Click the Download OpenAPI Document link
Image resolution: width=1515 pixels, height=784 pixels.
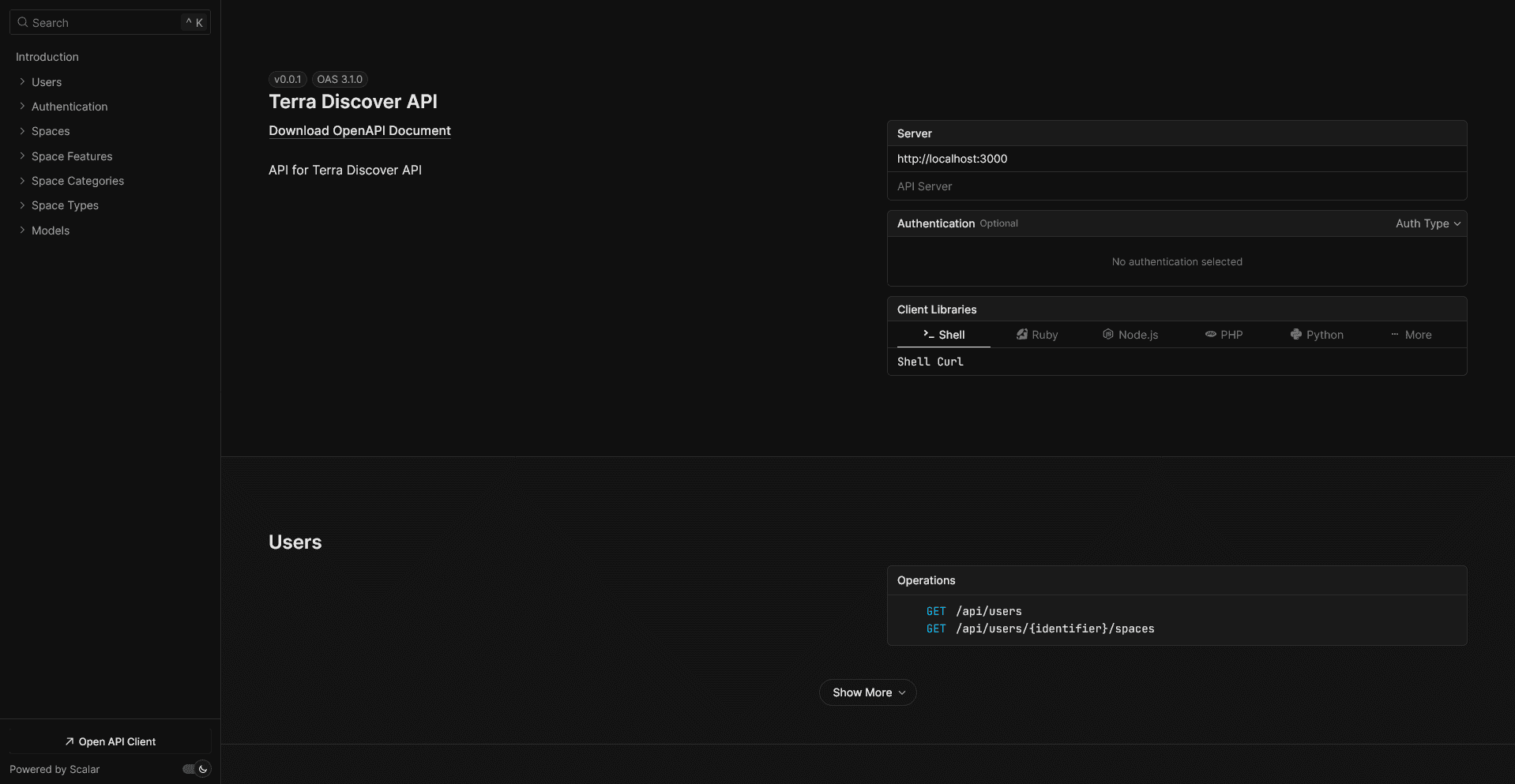(x=359, y=131)
